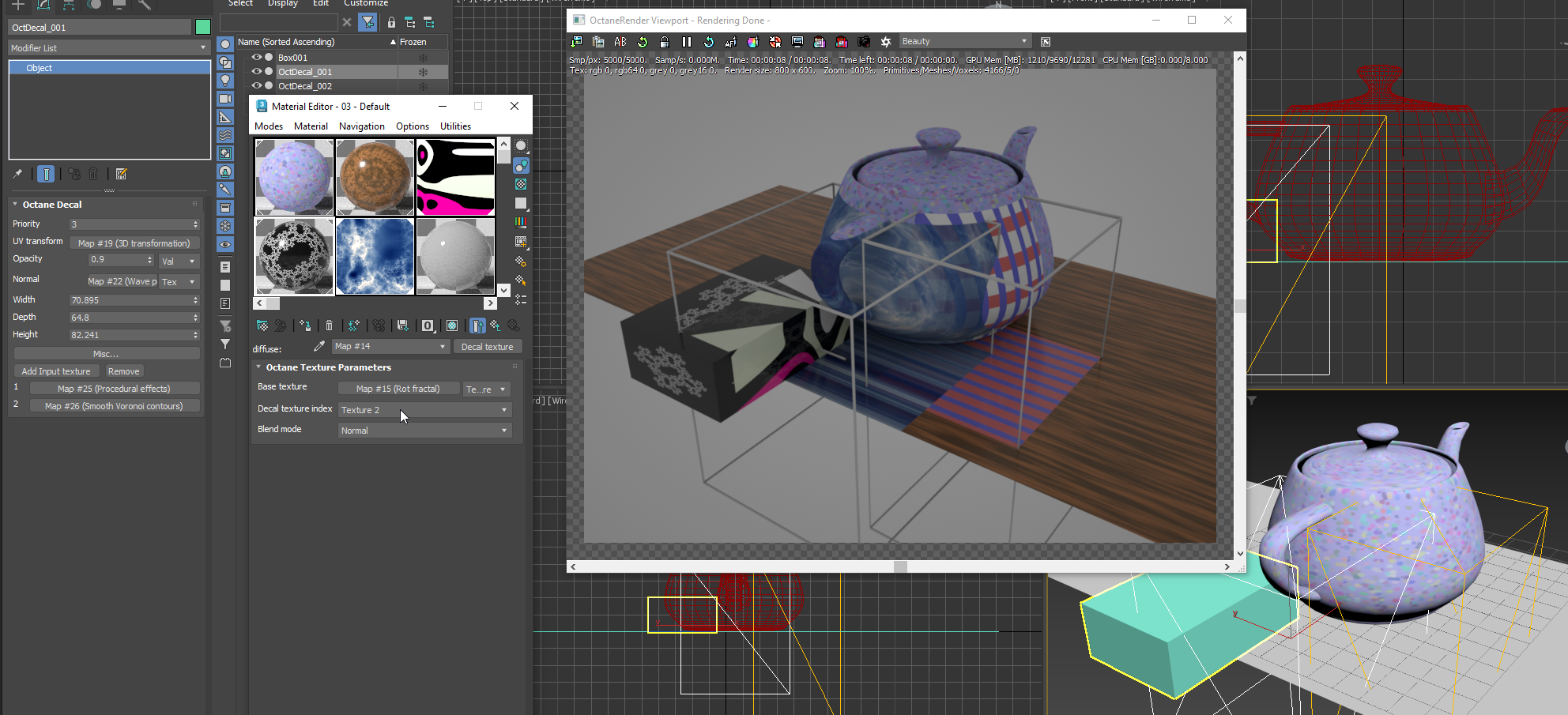The width and height of the screenshot is (1568, 715).
Task: Click the AF autofocus picker icon
Action: [730, 42]
